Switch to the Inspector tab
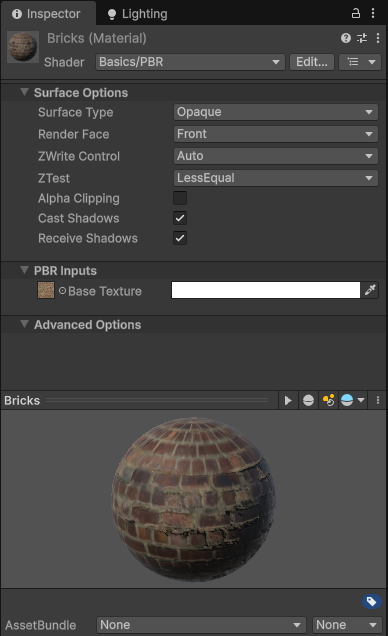This screenshot has height=636, width=388. (x=48, y=14)
